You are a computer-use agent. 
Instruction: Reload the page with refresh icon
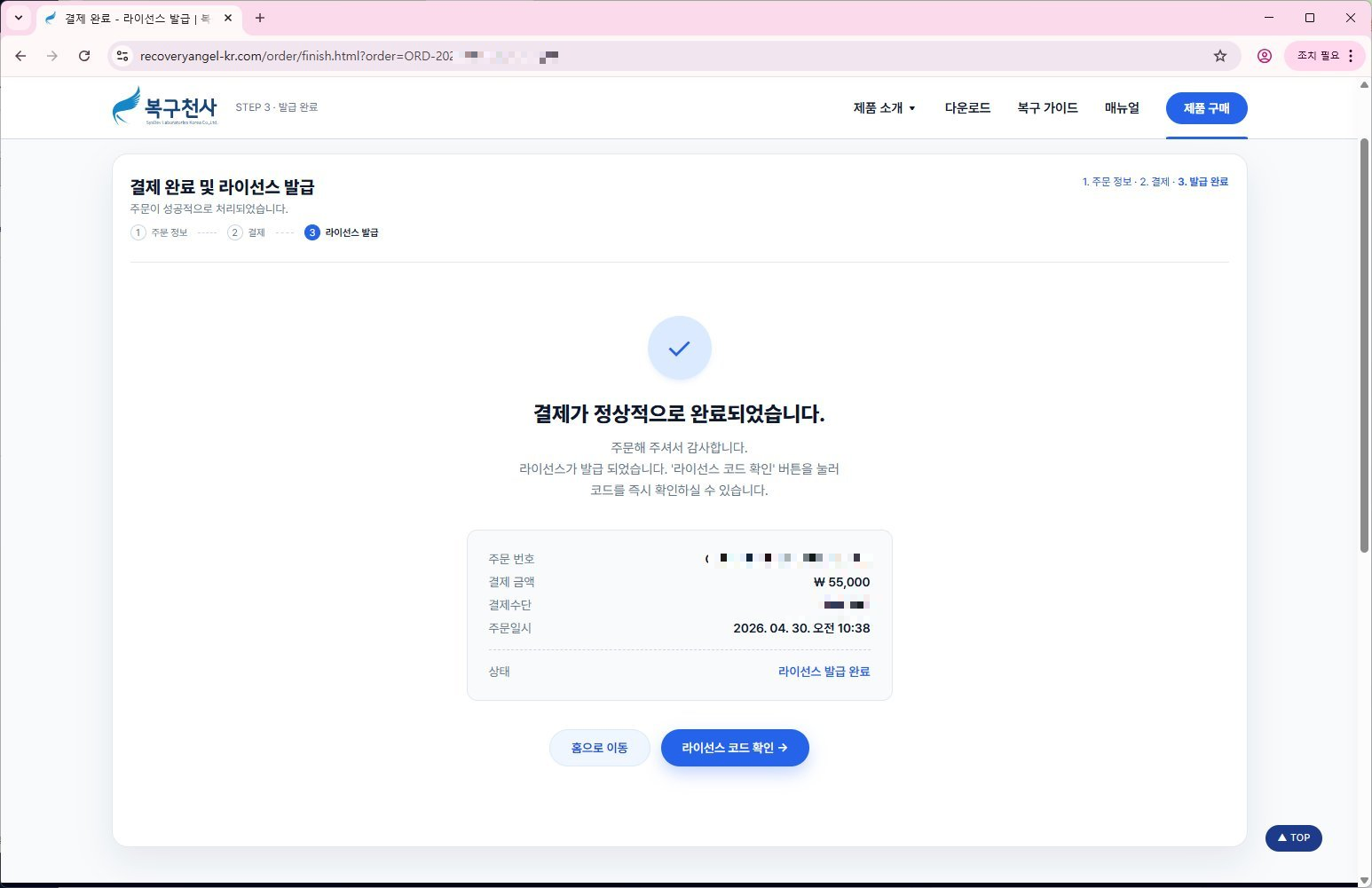tap(84, 56)
